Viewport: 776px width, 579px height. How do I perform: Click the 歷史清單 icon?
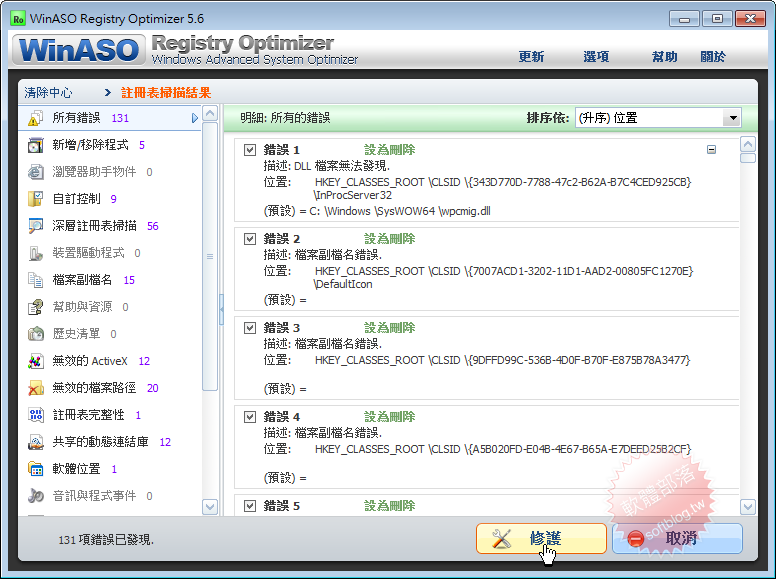pyautogui.click(x=36, y=334)
